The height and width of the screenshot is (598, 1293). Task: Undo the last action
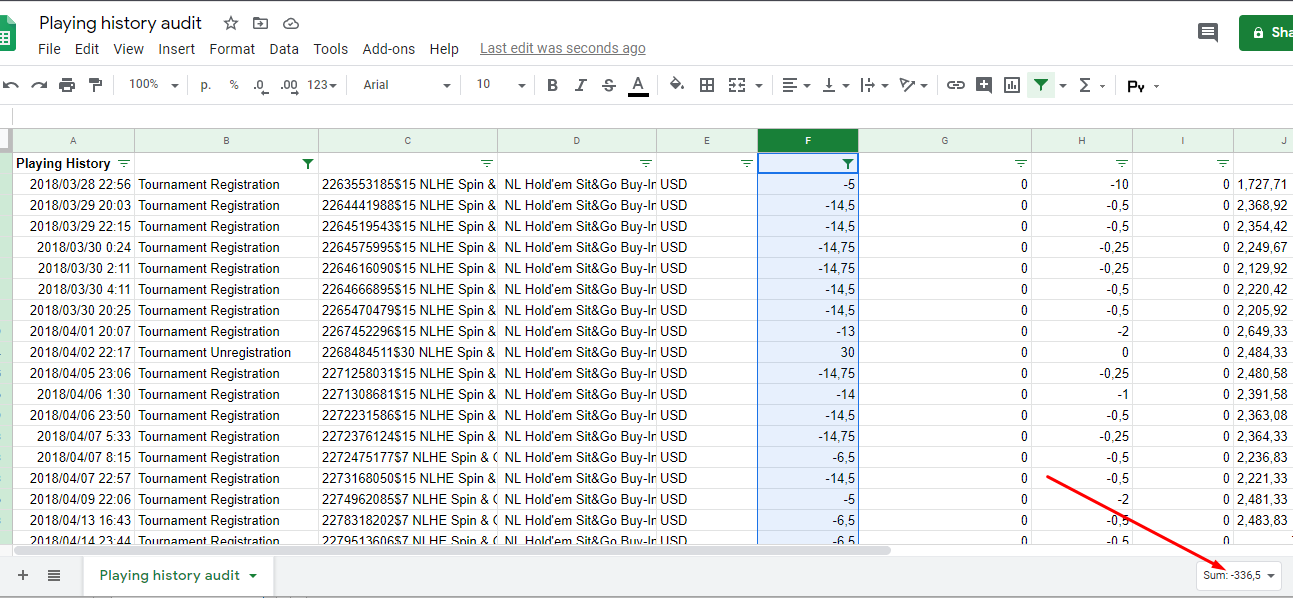(11, 85)
